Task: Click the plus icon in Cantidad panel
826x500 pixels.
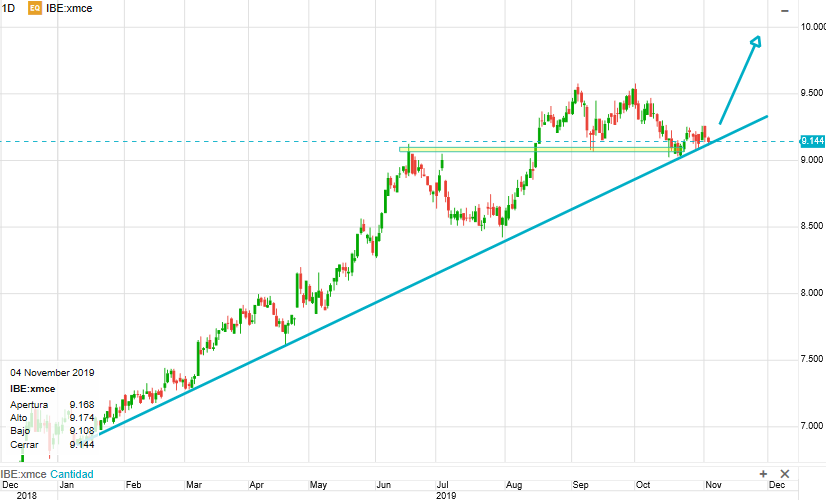Action: coord(763,473)
